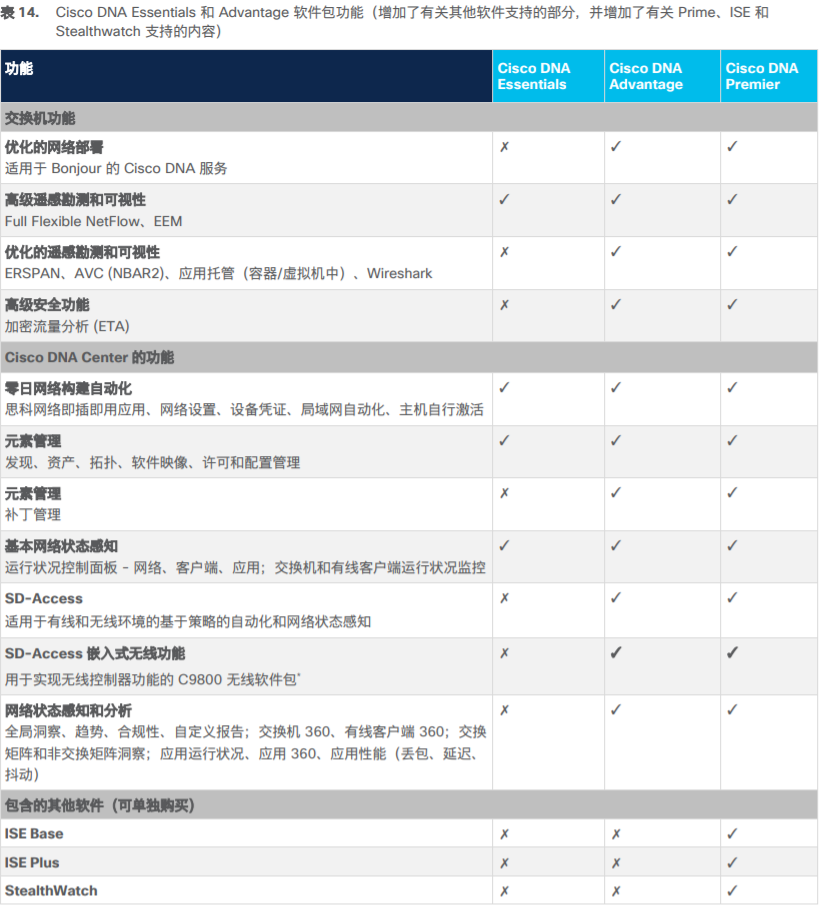
Task: Select the Premier check mark for 高级安全功能
Action: (x=732, y=304)
